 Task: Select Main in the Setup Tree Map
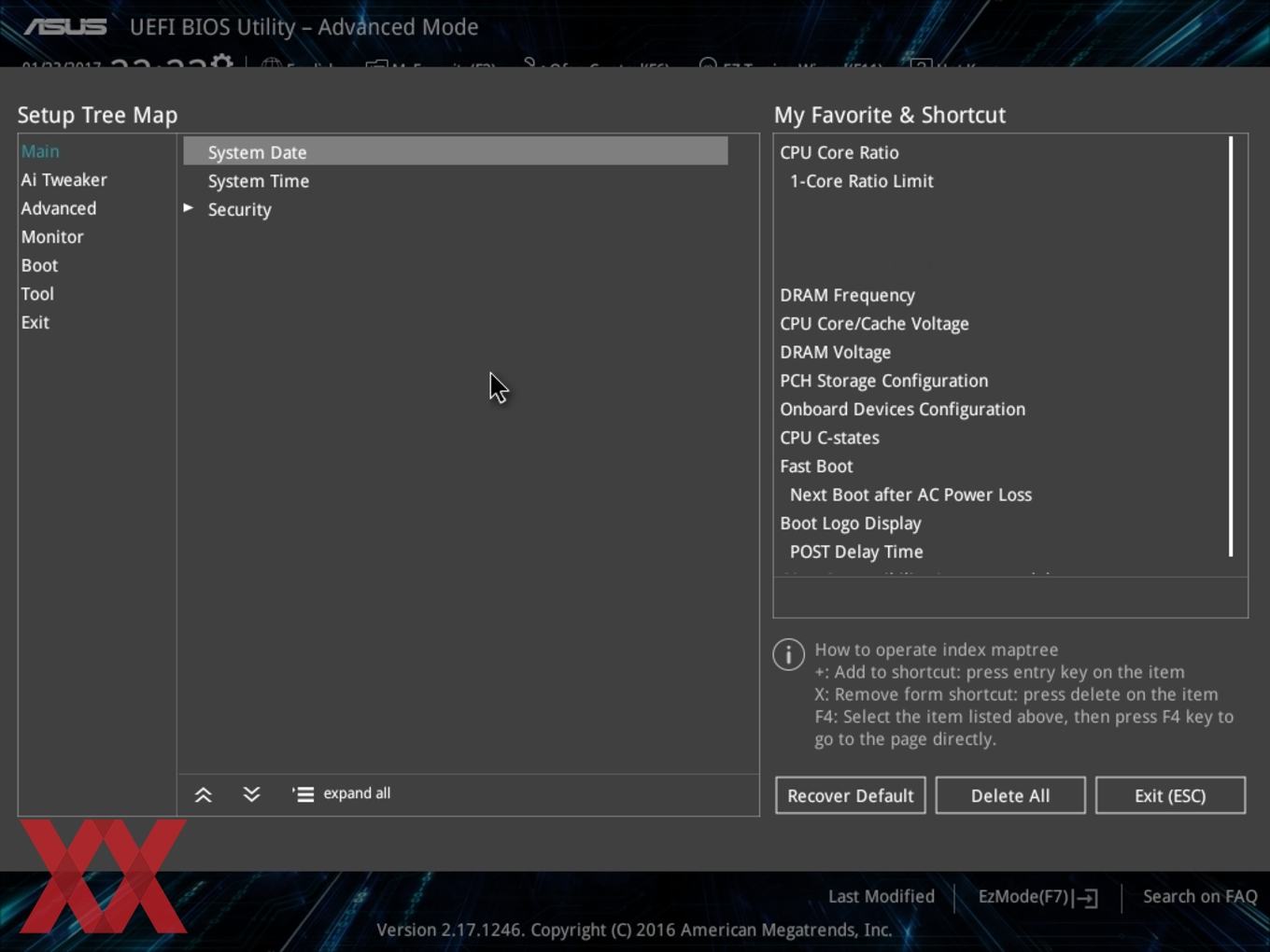point(40,151)
